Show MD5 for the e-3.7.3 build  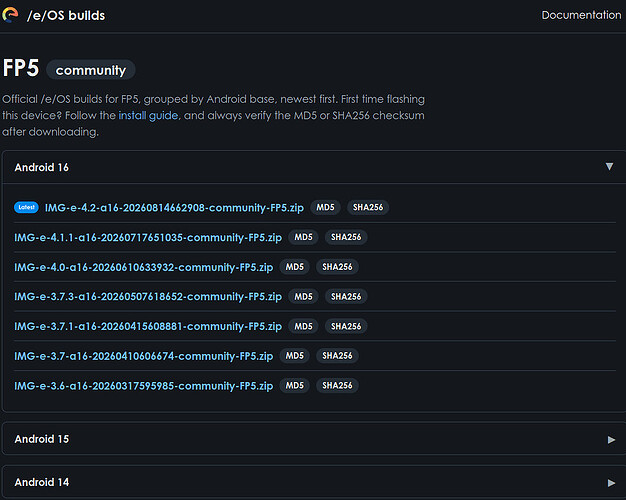point(303,297)
